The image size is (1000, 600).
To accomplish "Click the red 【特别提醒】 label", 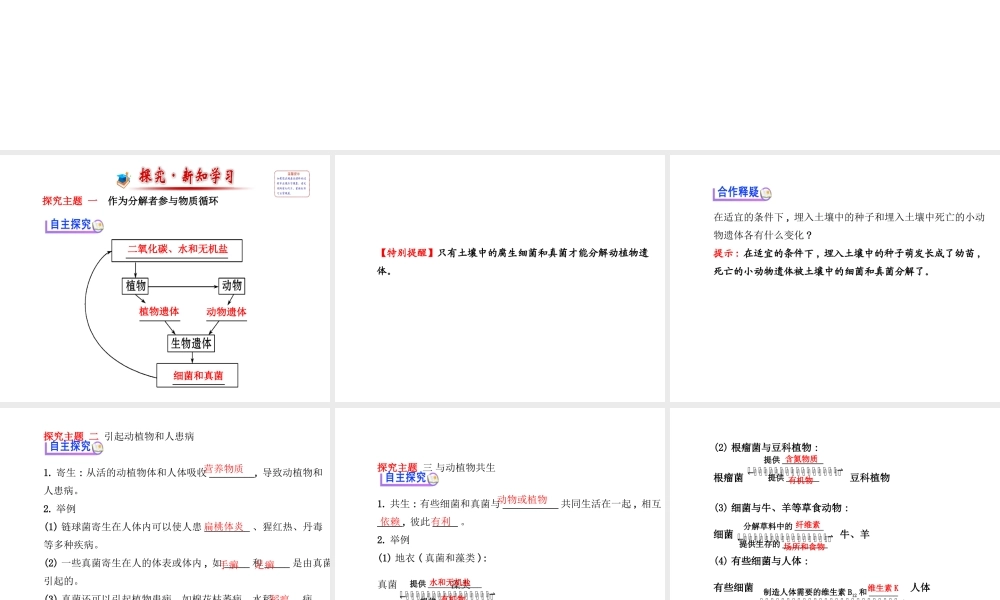I will click(407, 253).
